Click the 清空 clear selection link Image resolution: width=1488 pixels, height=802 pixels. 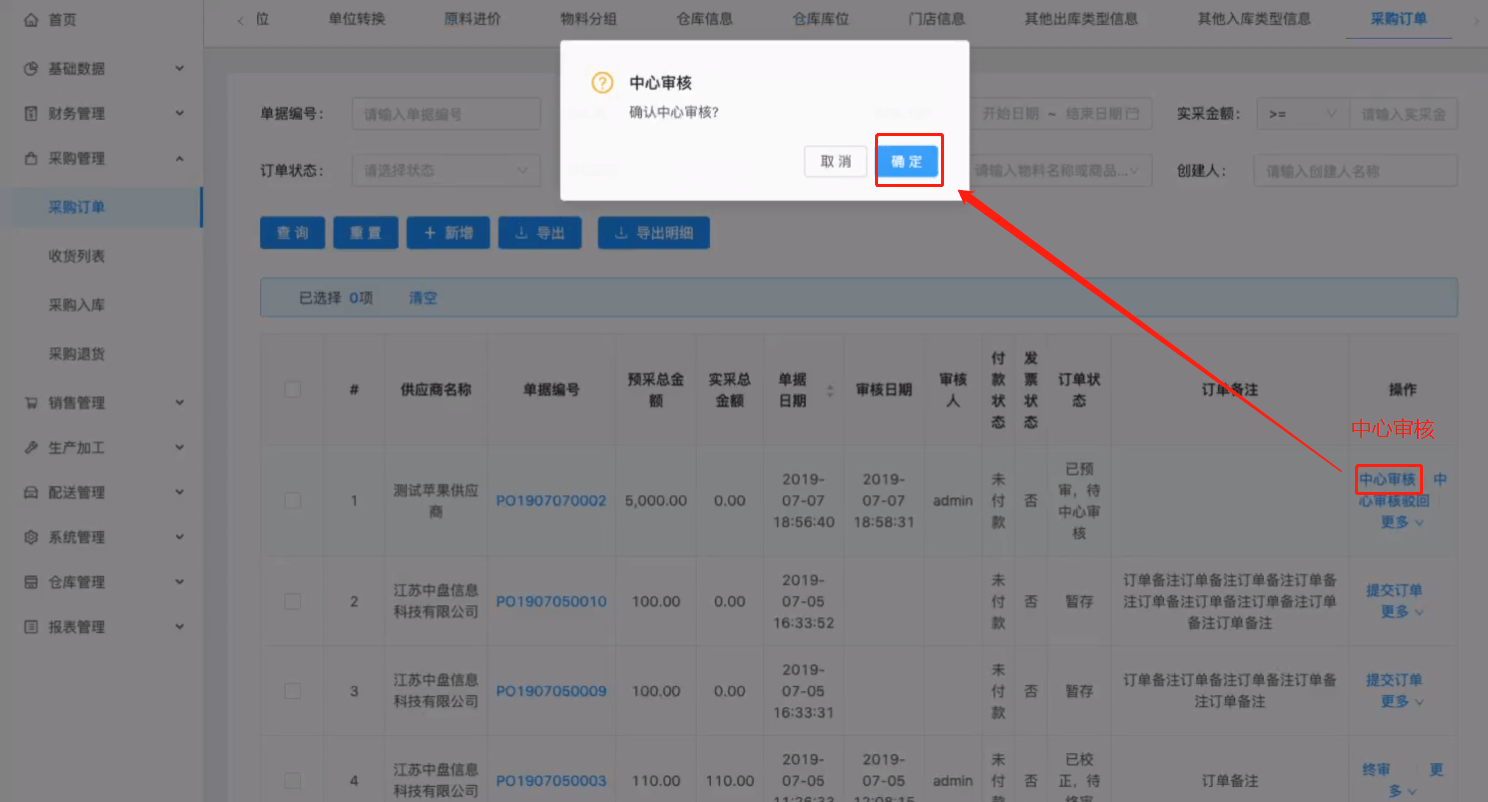click(423, 298)
